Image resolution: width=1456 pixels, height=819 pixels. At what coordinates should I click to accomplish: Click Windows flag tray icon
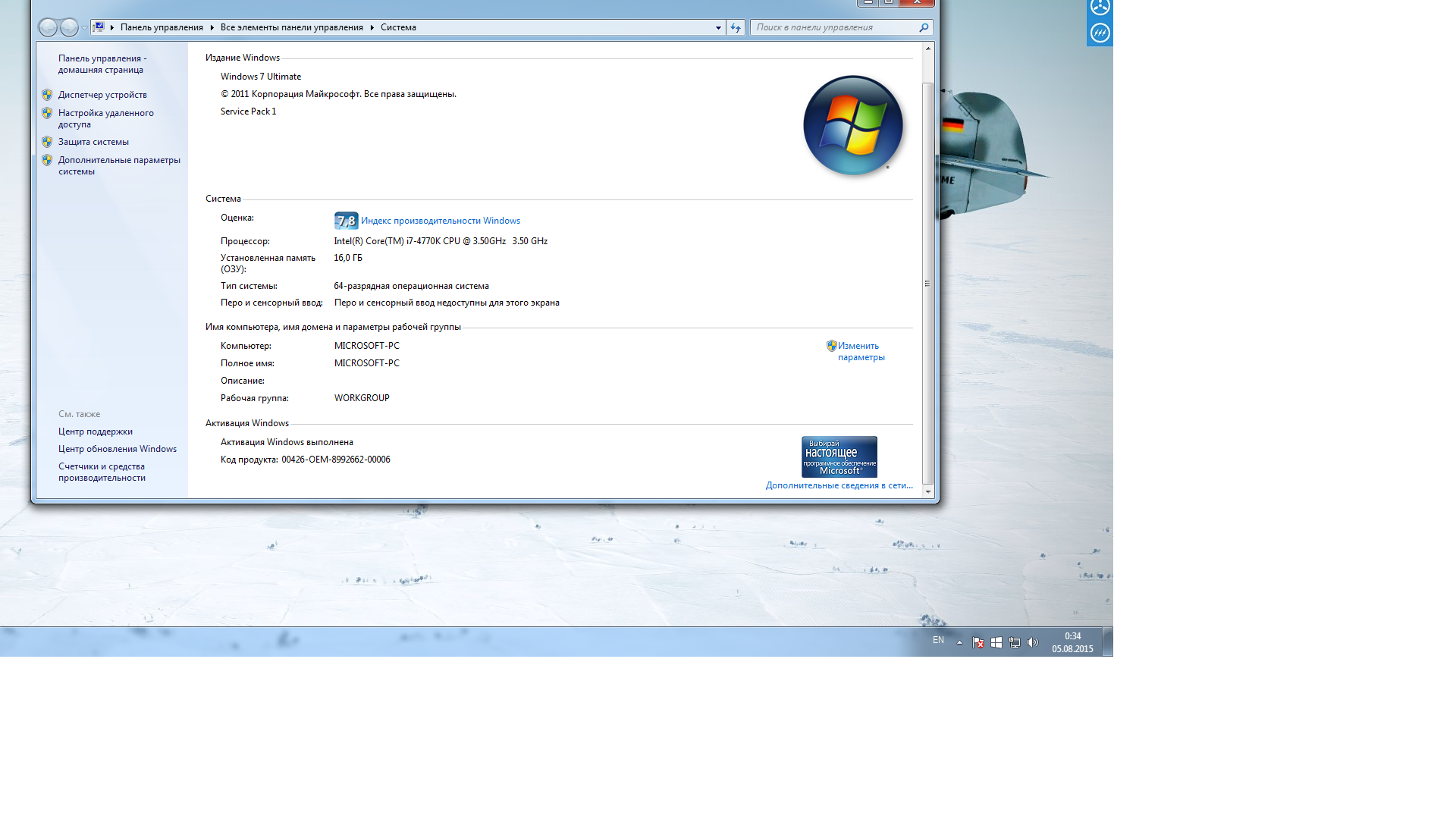point(996,642)
